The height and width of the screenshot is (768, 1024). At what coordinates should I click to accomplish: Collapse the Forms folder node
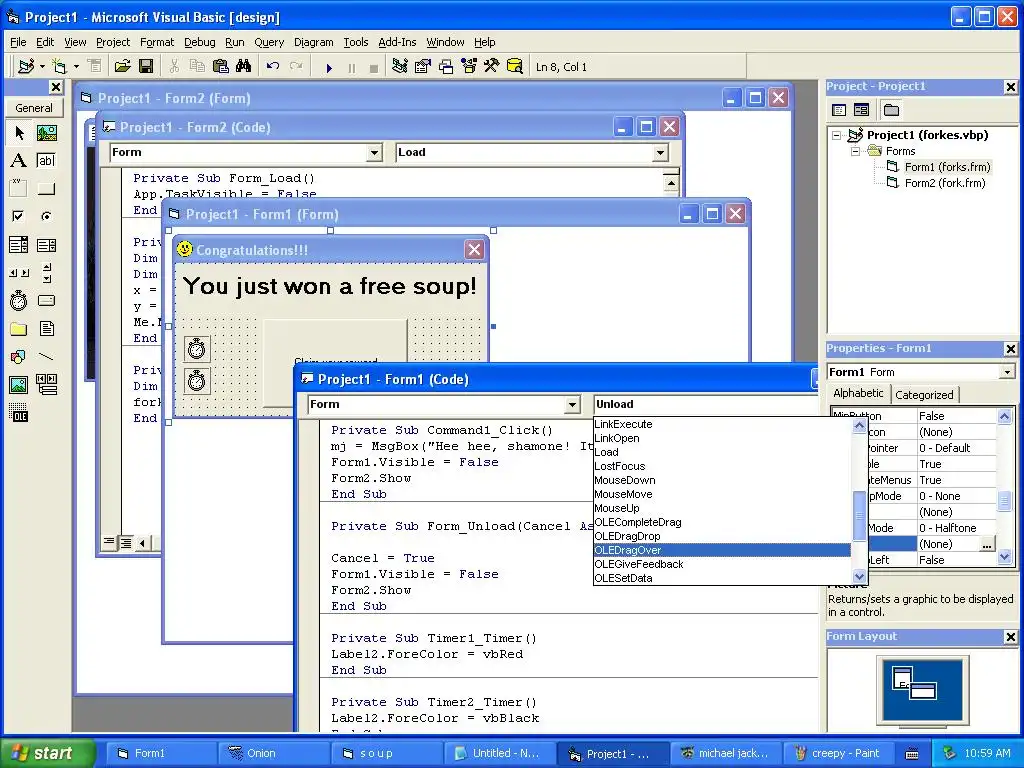pyautogui.click(x=856, y=151)
